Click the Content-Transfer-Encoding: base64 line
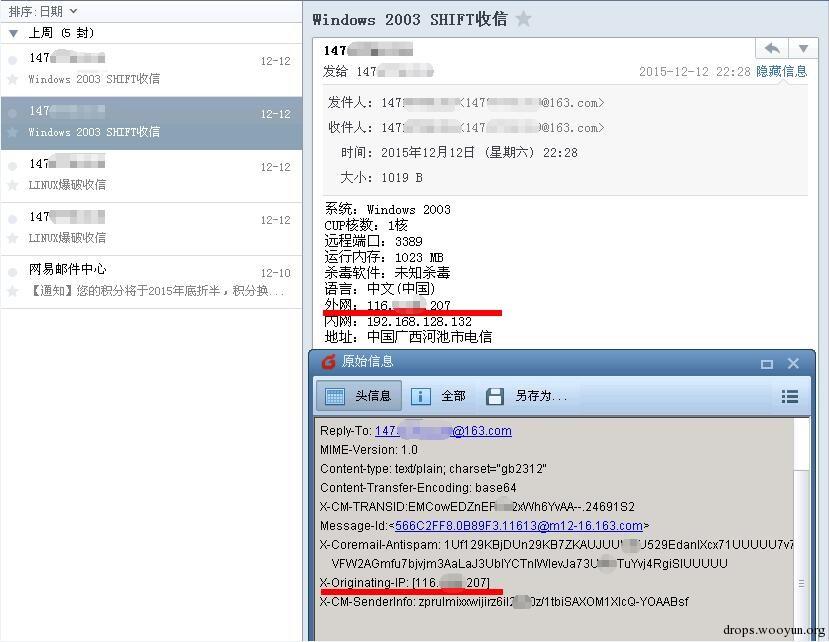This screenshot has width=829, height=642. tap(418, 488)
